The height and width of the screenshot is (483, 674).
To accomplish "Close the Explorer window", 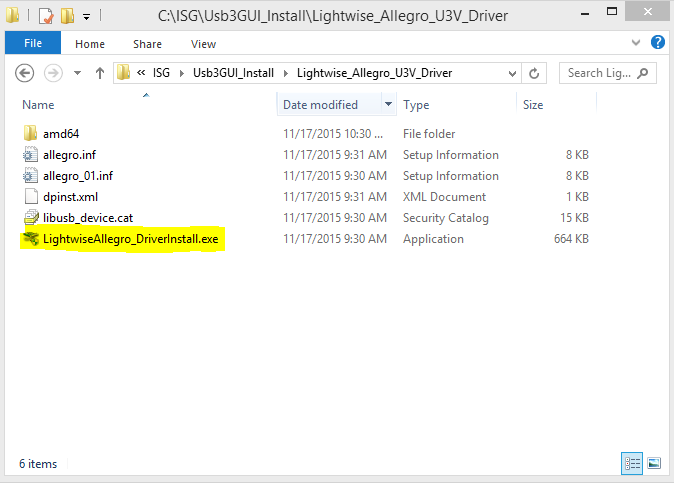I will pyautogui.click(x=647, y=12).
